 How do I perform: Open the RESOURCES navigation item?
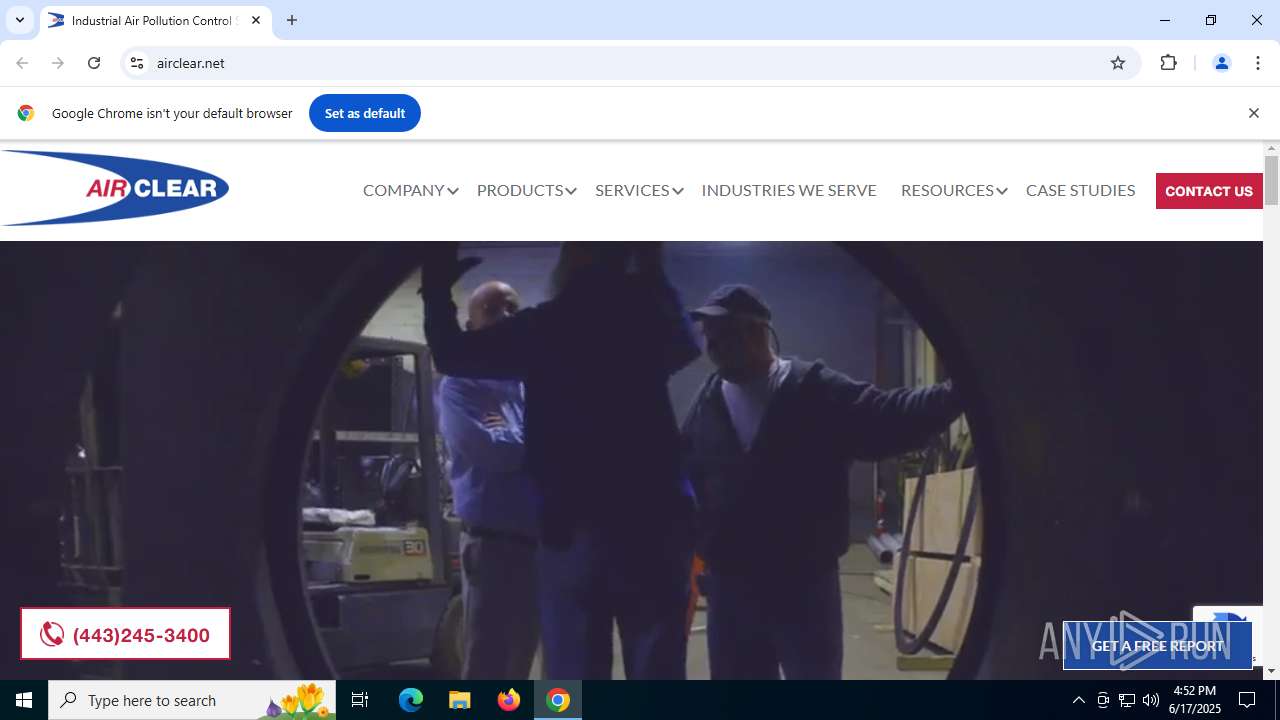tap(947, 190)
